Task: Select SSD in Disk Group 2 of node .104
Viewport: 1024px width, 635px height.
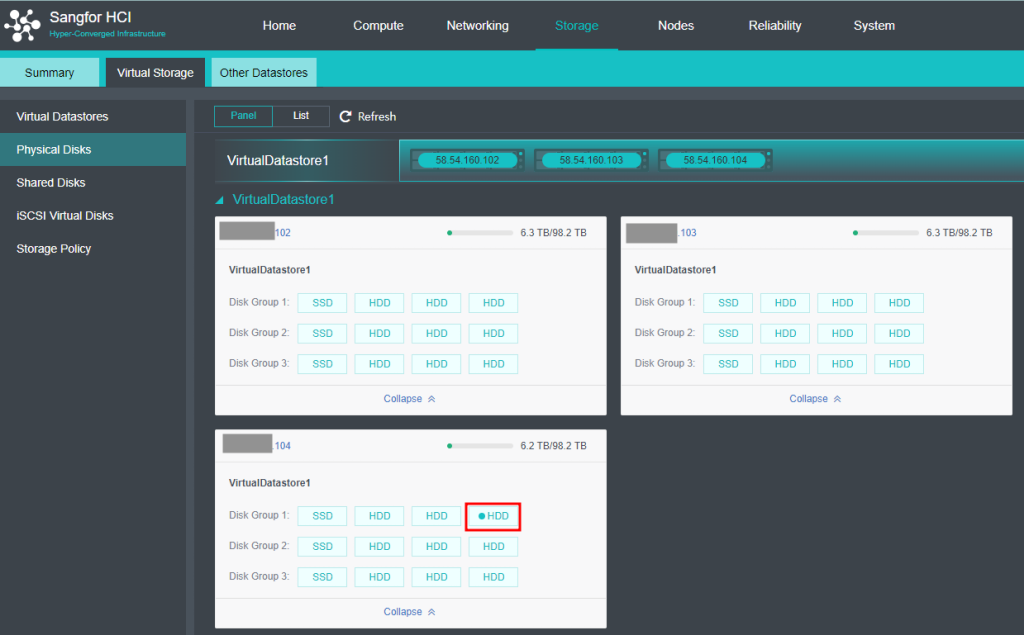Action: pyautogui.click(x=323, y=546)
